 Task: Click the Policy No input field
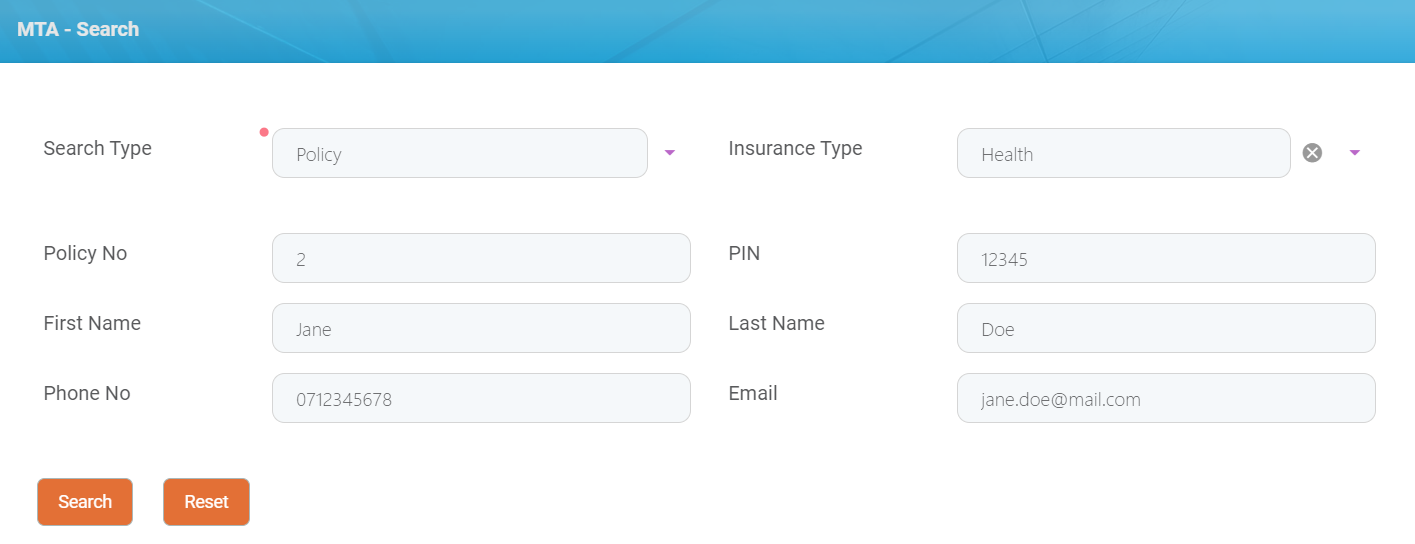(x=481, y=258)
